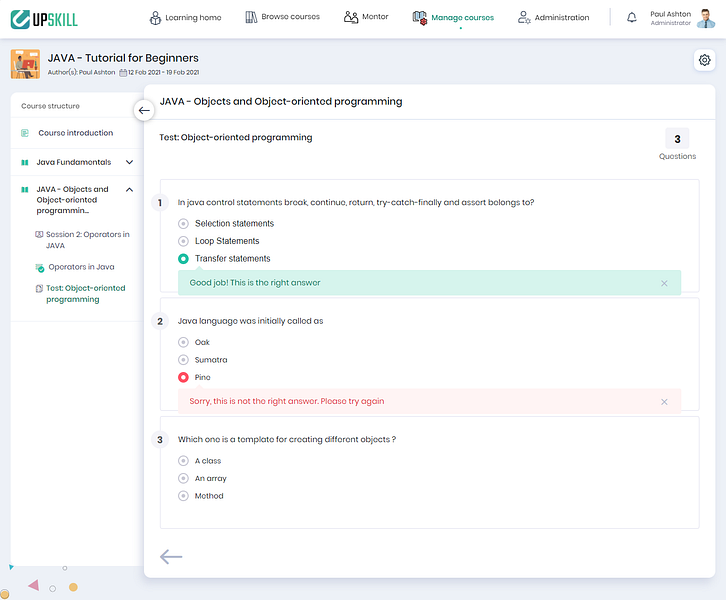This screenshot has height=600, width=726.
Task: Pick 'A class' option
Action: tap(183, 461)
